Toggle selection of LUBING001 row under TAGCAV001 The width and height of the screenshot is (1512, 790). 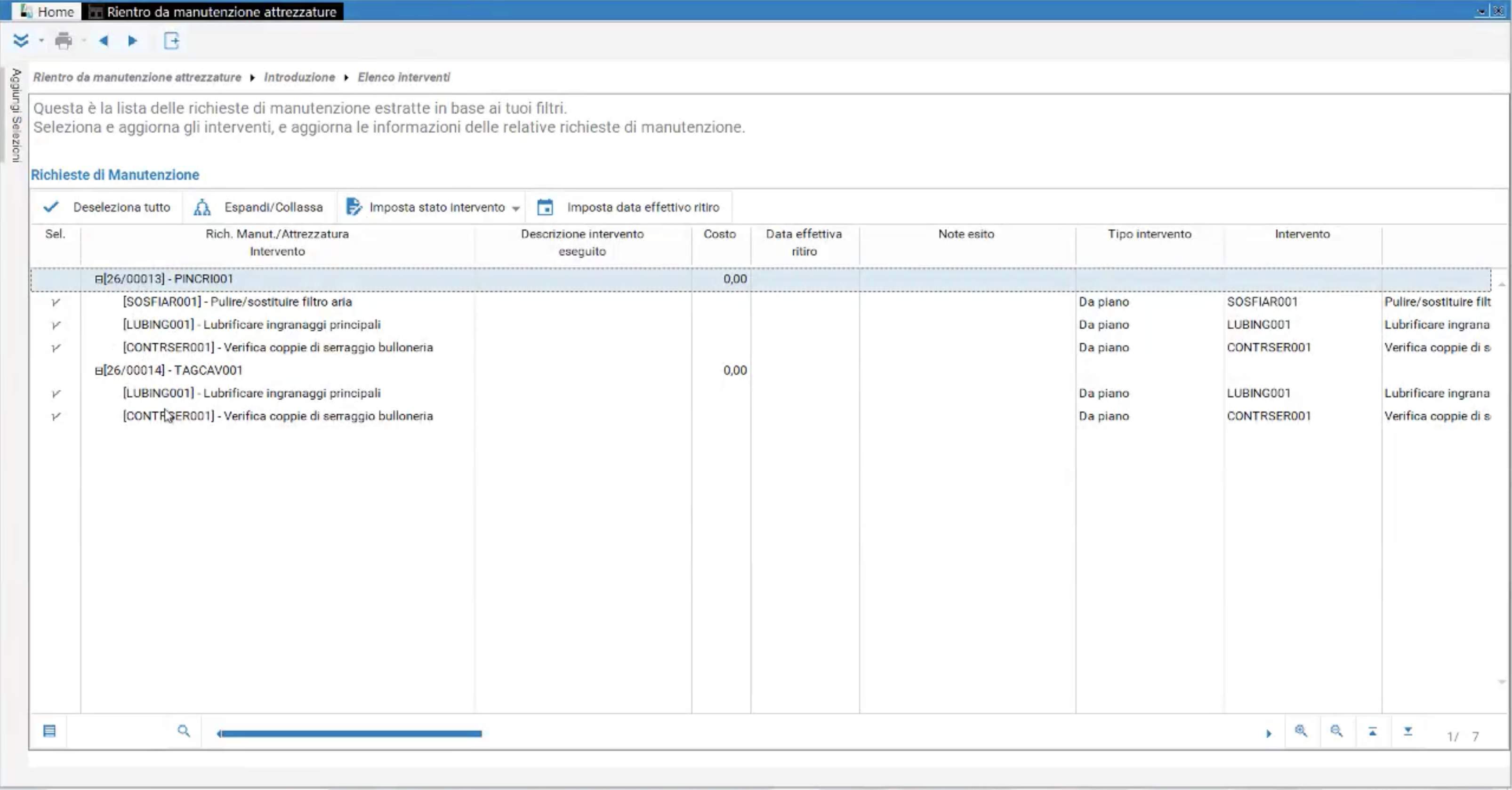[56, 394]
